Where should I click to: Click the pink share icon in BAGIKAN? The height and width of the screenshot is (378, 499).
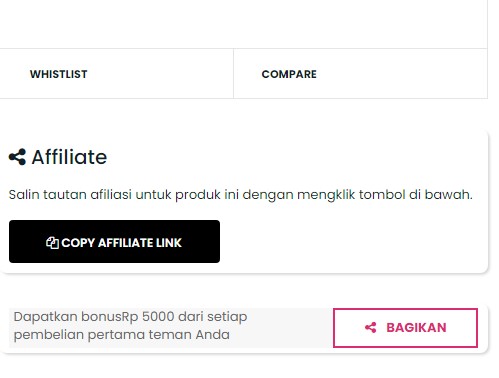tap(370, 328)
